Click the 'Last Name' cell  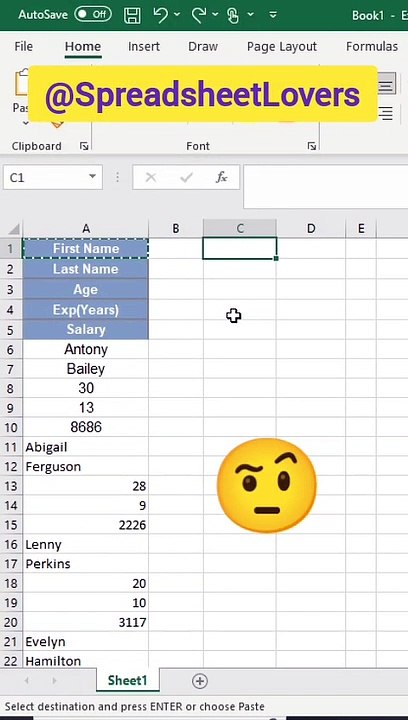pos(86,269)
